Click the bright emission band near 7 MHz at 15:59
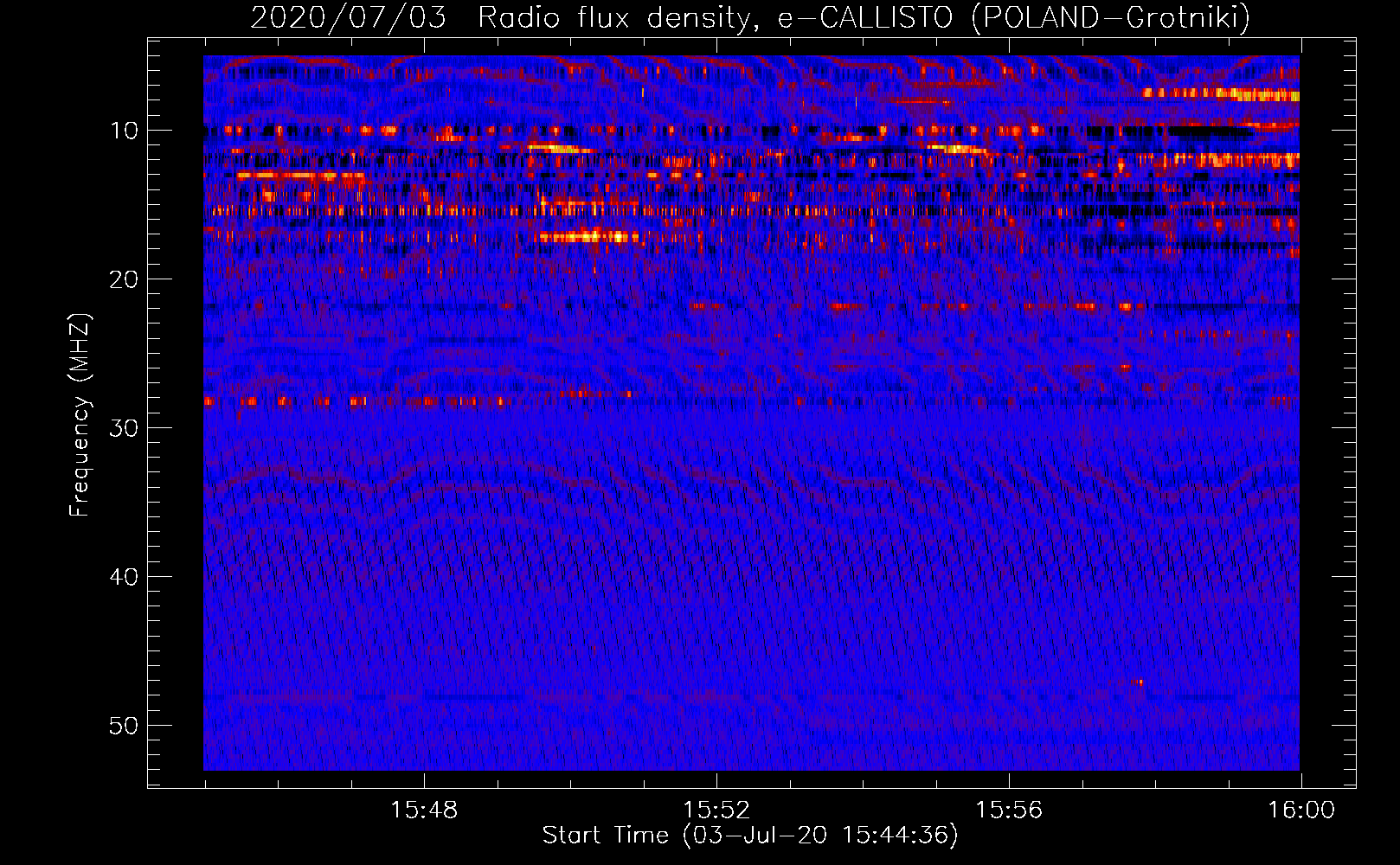Screen dimensions: 1400x865 coord(1220,93)
